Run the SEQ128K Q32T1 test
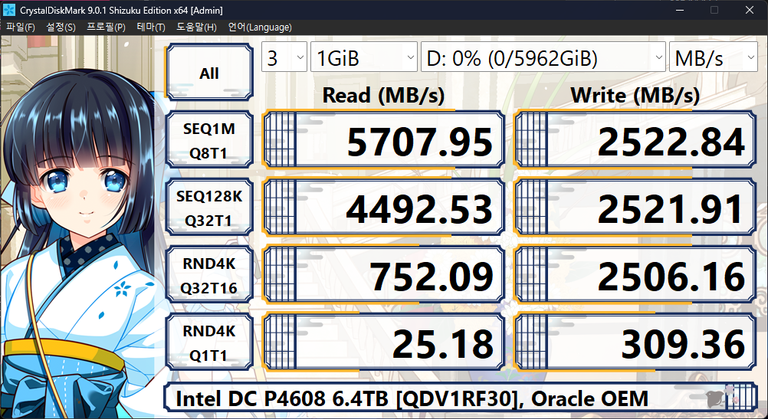The image size is (768, 419). point(209,208)
